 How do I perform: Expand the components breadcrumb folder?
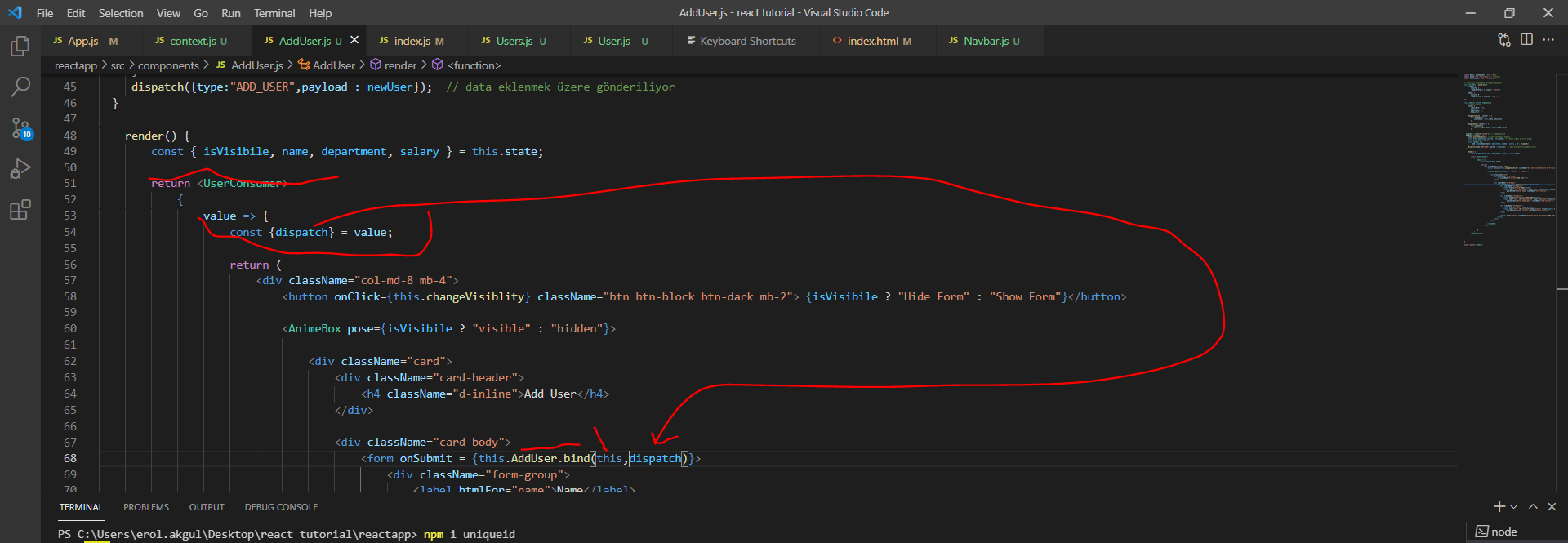coord(168,65)
